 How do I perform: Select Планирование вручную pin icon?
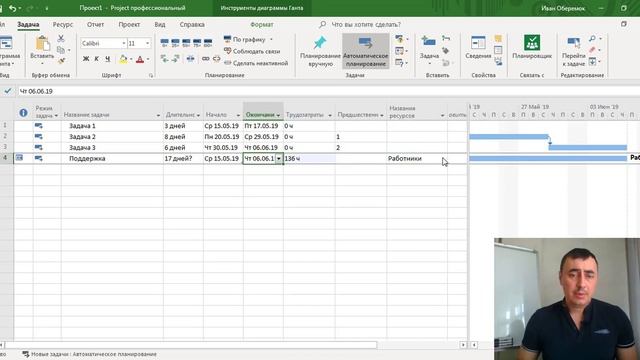320,43
